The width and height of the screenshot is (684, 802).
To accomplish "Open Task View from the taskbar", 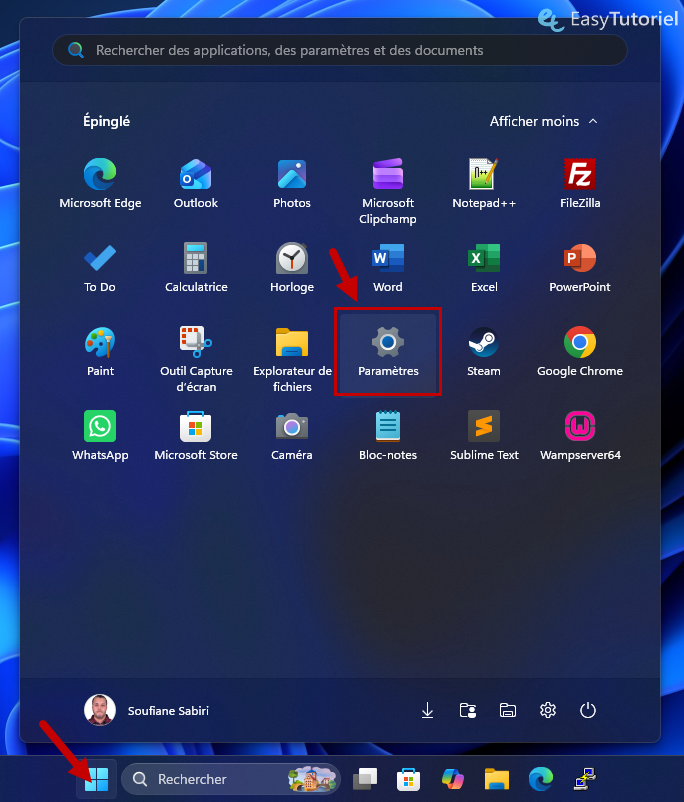I will click(x=365, y=779).
